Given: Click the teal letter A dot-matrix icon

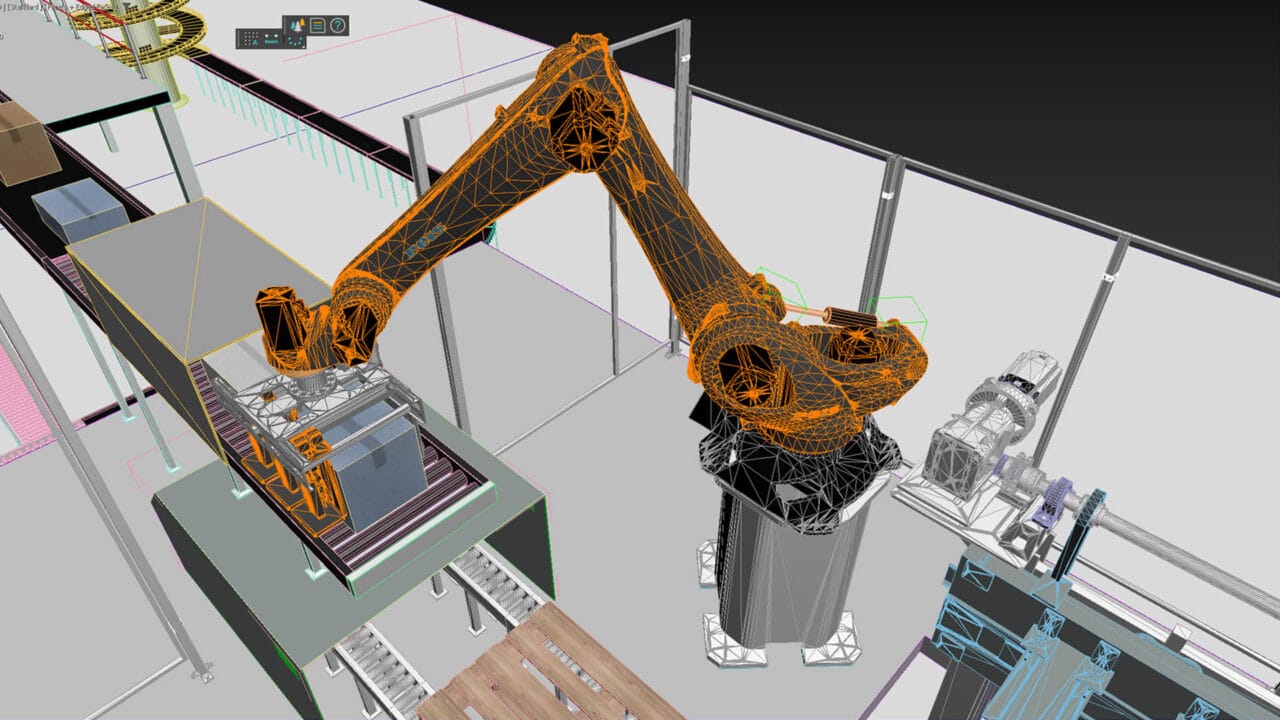Looking at the screenshot, I should coord(255,41).
